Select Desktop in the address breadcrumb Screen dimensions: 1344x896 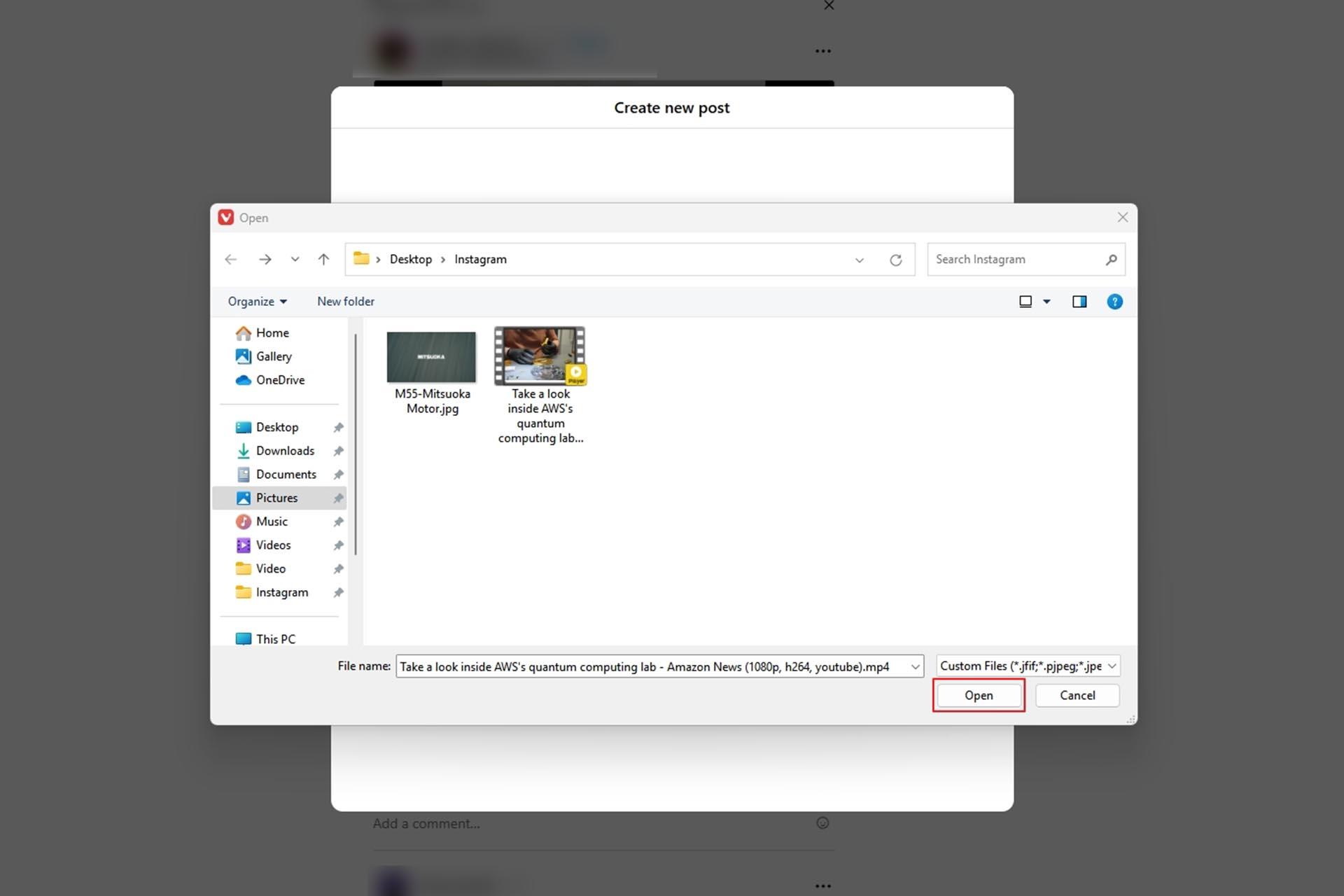tap(411, 259)
